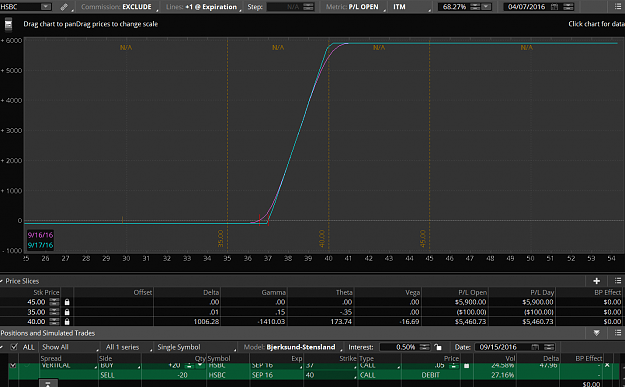Screen dimensions: 625x387
Task: Open the quantity dropdown arrow after +20
Action: click(x=200, y=365)
